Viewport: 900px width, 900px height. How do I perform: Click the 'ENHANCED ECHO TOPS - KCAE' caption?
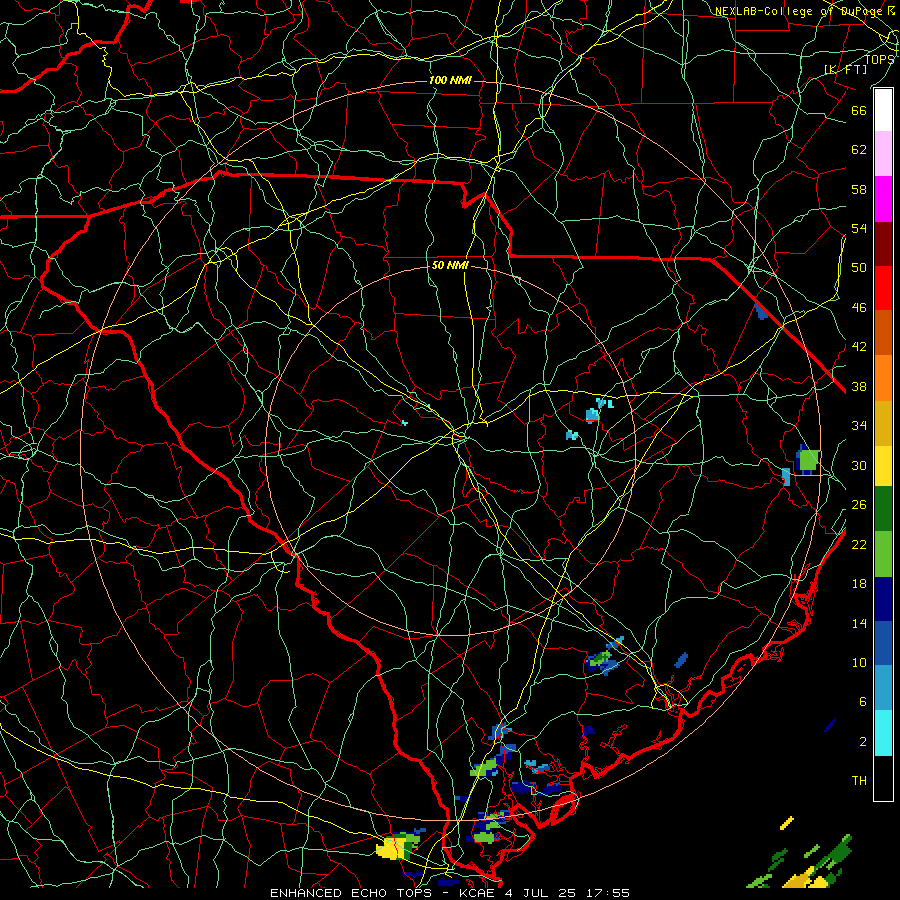coord(382,893)
